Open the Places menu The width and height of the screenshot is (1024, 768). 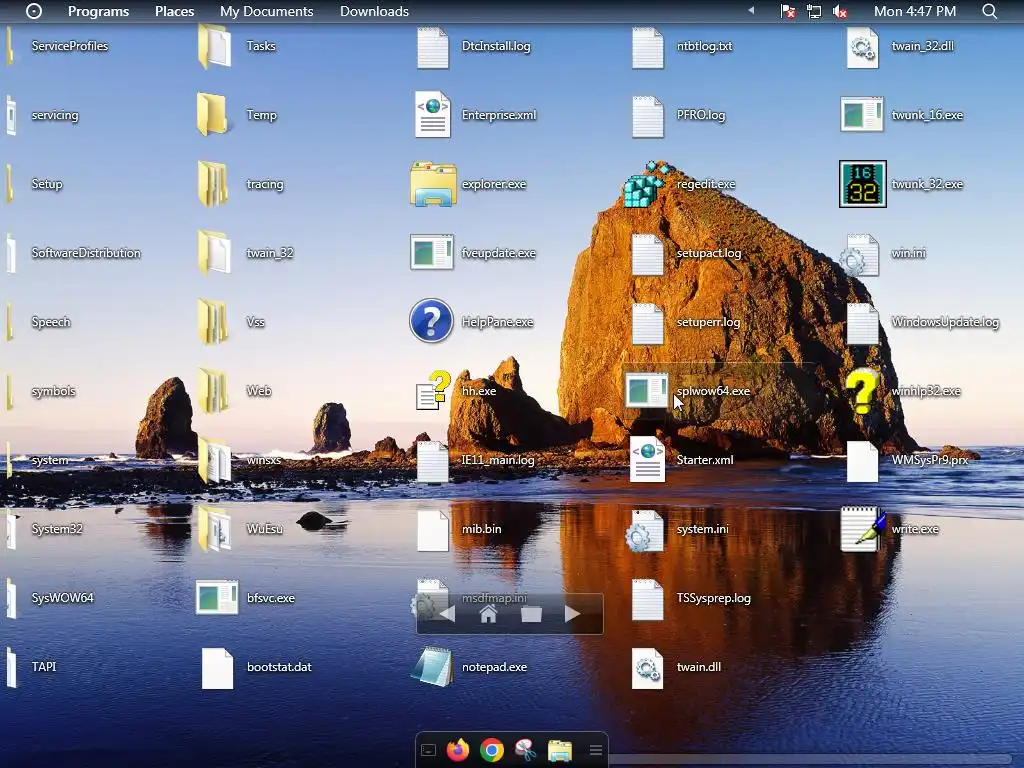(x=174, y=11)
